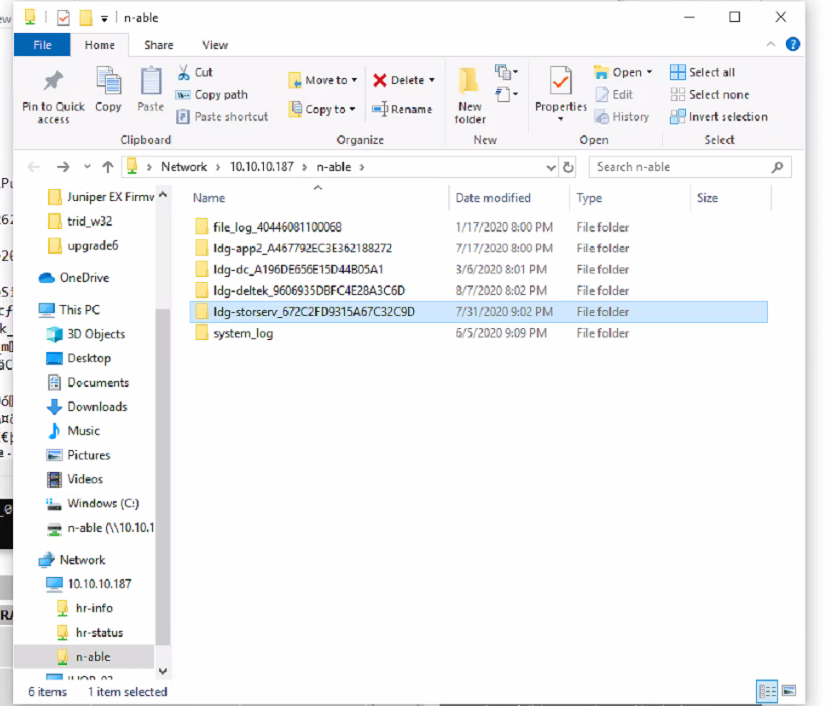Click the Open button in ribbon
The width and height of the screenshot is (829, 706).
(623, 72)
